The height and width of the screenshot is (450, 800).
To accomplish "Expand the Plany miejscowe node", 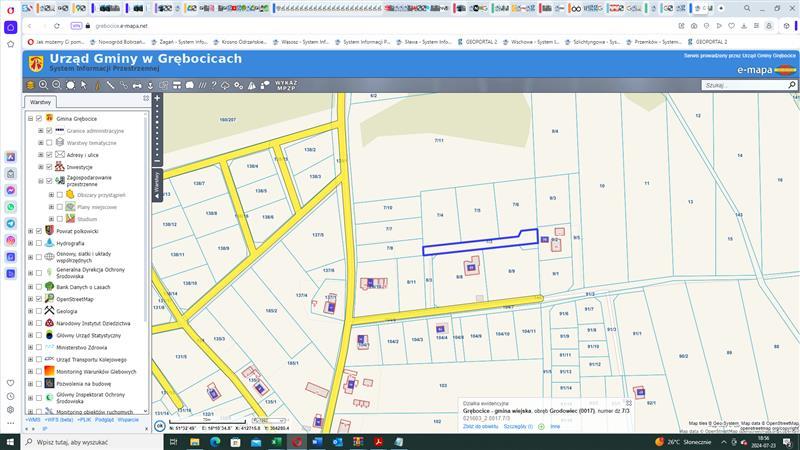I will click(51, 207).
